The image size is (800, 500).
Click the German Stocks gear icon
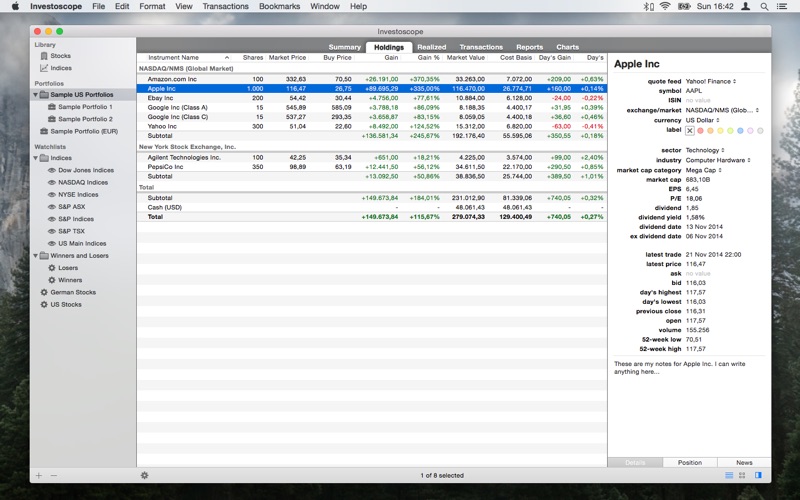tap(44, 292)
